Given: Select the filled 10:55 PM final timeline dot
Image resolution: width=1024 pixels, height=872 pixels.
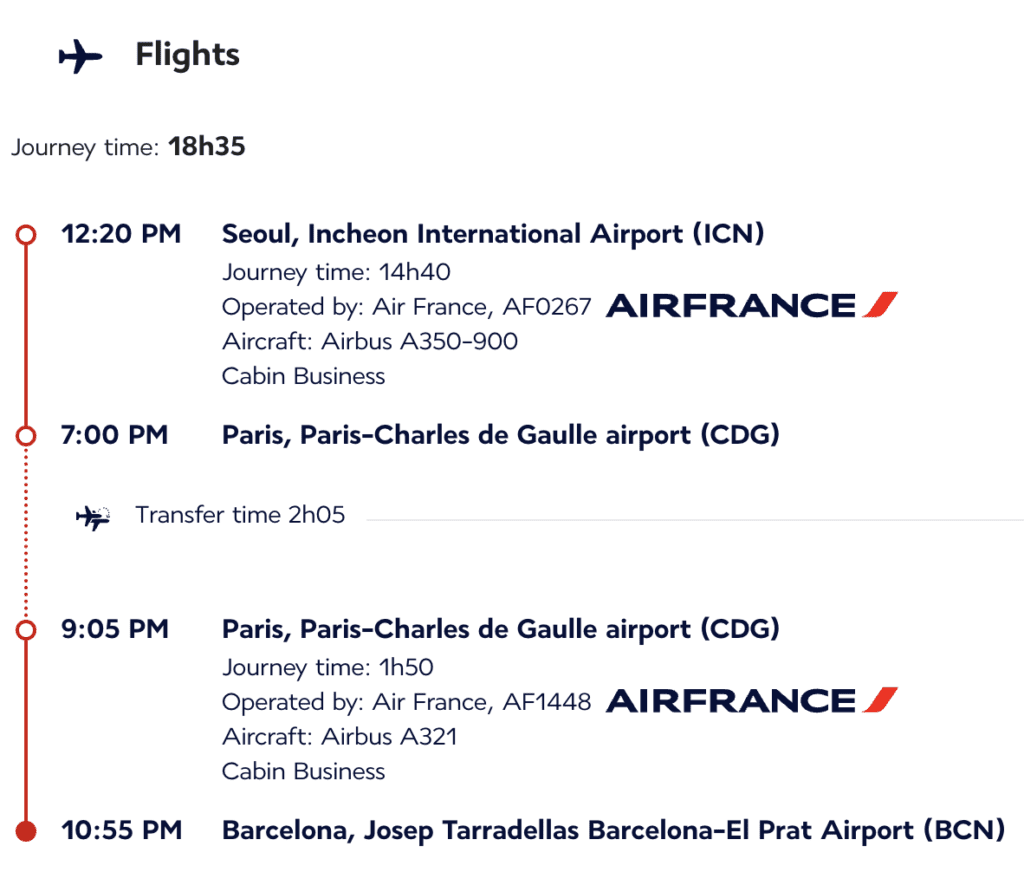Looking at the screenshot, I should [x=26, y=831].
